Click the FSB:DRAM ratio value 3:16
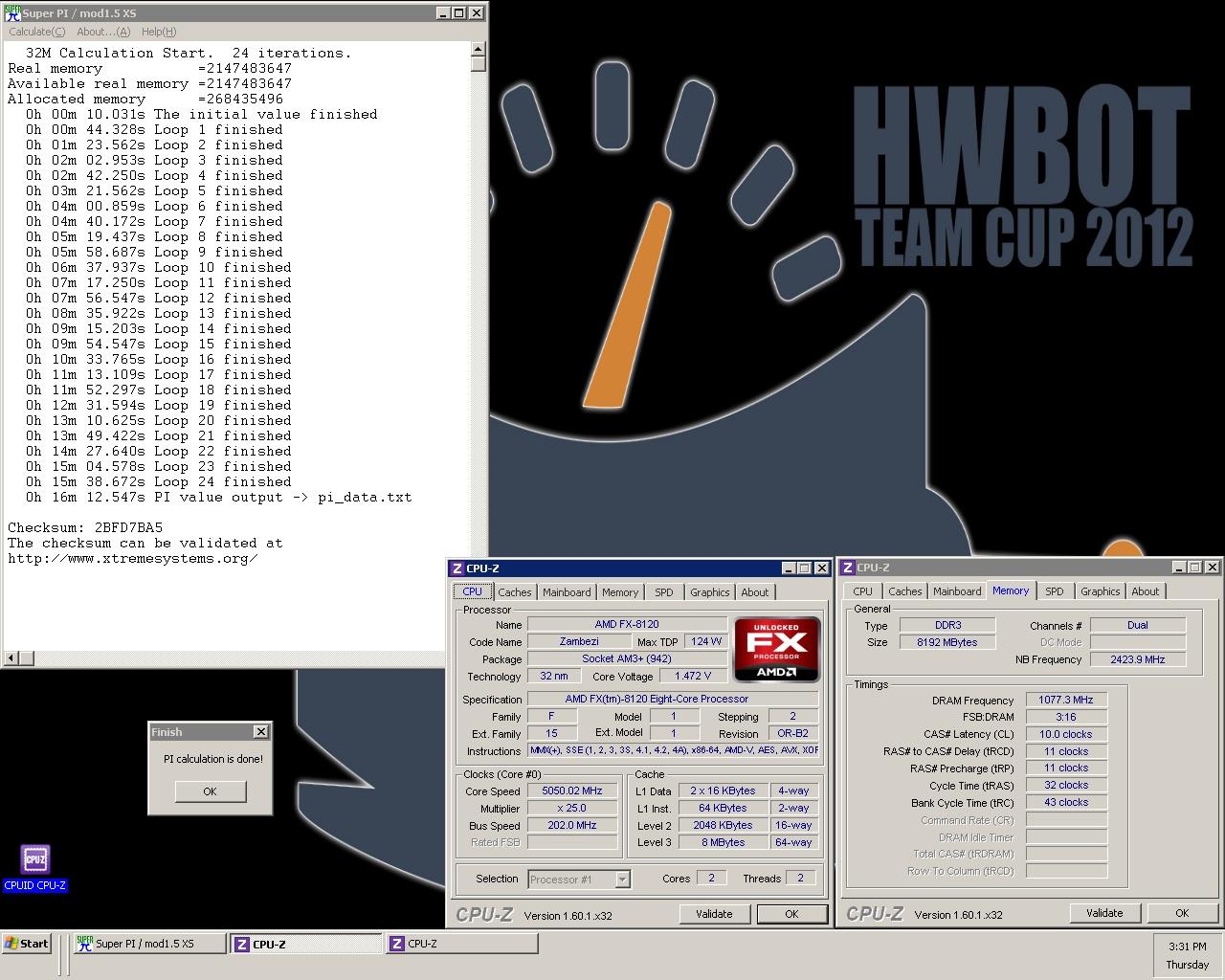 (x=1066, y=718)
